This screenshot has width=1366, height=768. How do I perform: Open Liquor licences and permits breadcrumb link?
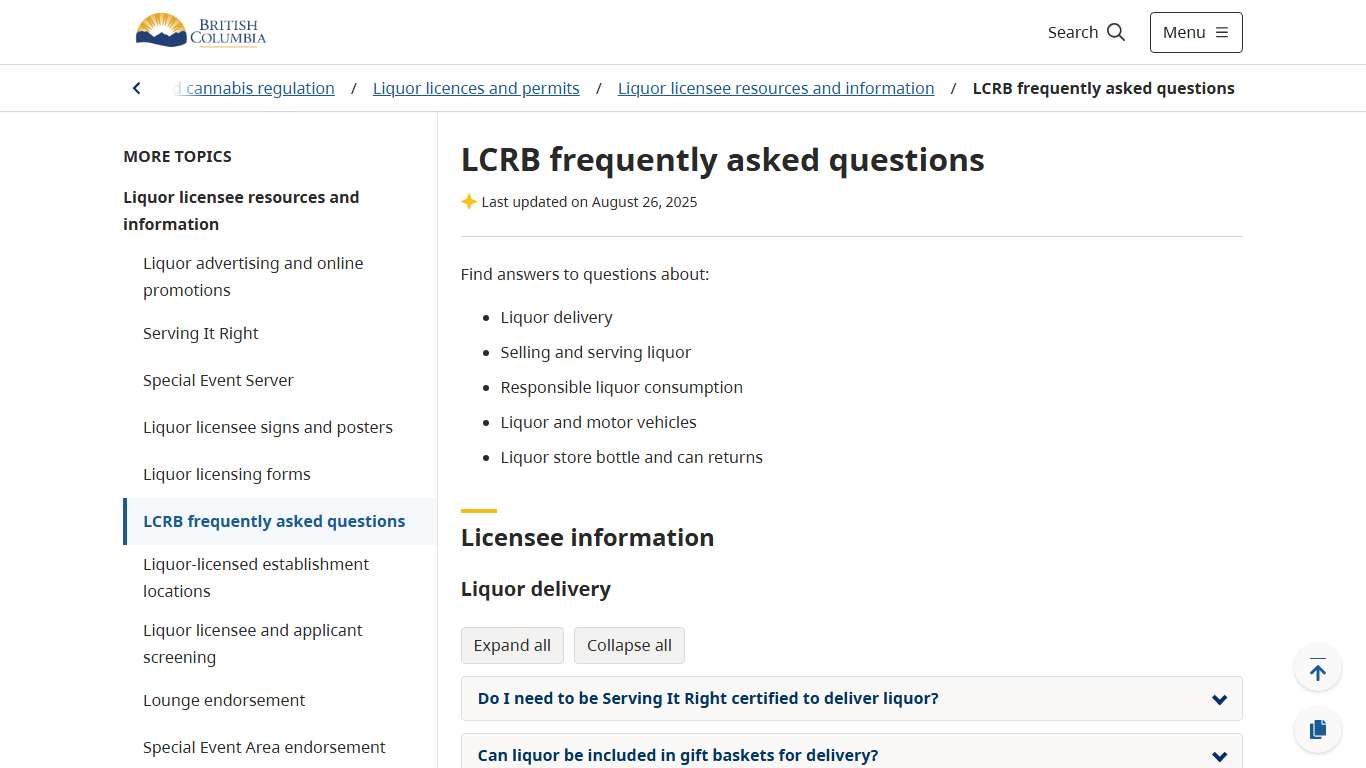476,88
